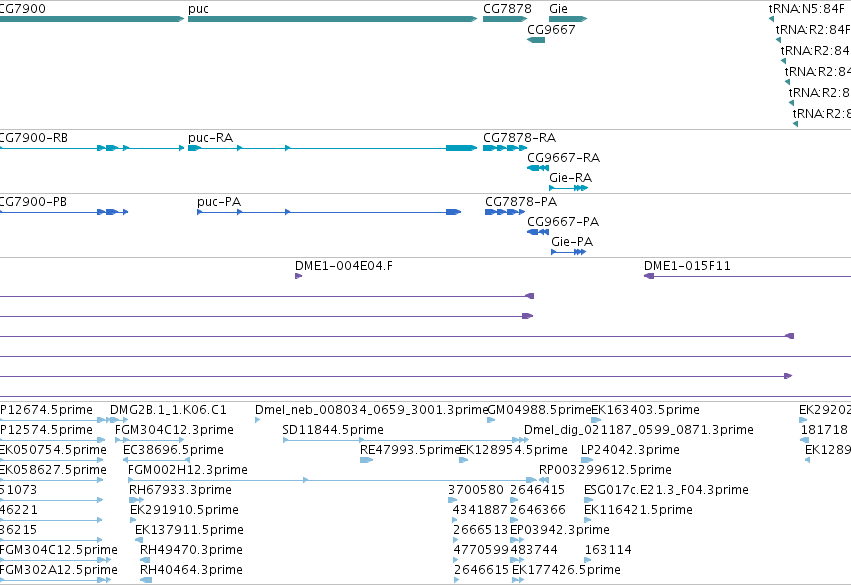This screenshot has height=585, width=851.
Task: Select the DMG2B.1_1.K06.C1 EST label
Action: click(x=168, y=410)
